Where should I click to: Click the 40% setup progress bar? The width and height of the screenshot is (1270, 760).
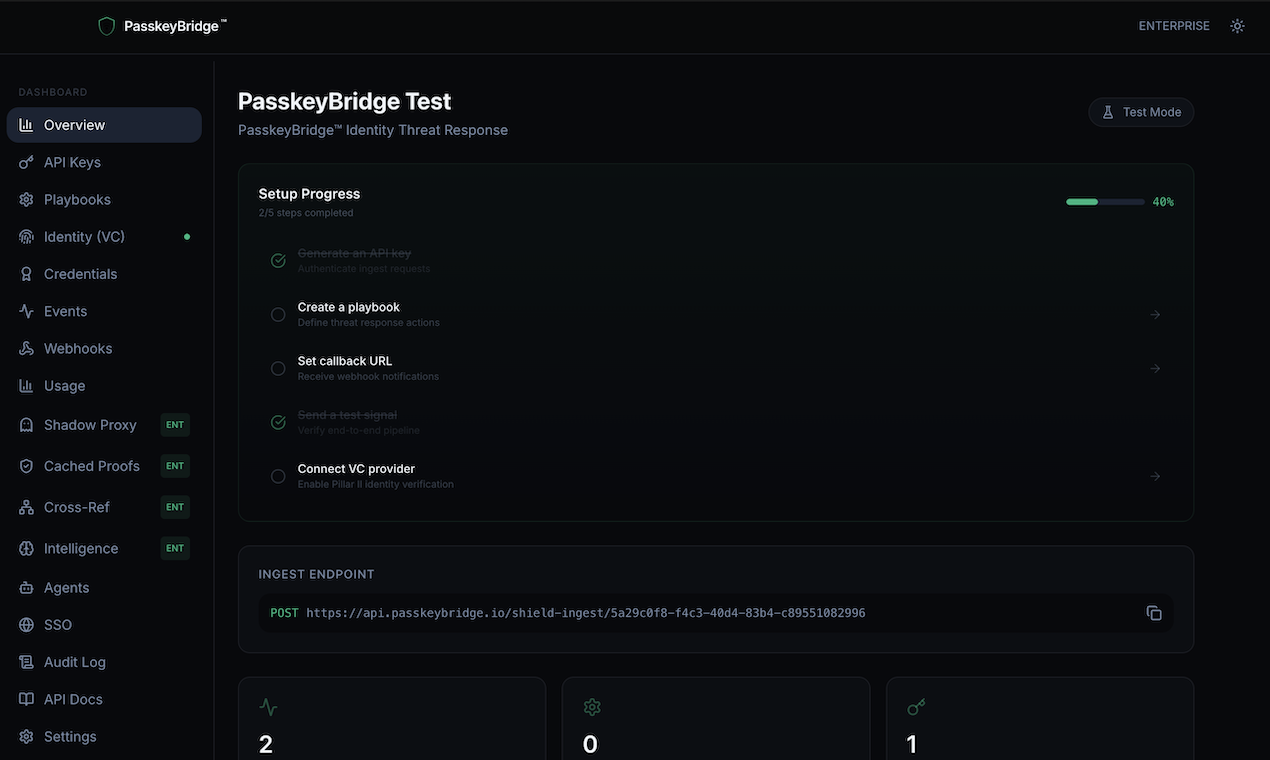(x=1104, y=201)
